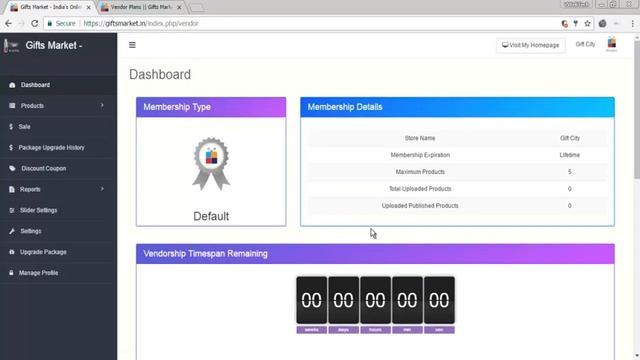This screenshot has height=360, width=640.
Task: Switch to the Gifts Market browser tab
Action: (50, 7)
